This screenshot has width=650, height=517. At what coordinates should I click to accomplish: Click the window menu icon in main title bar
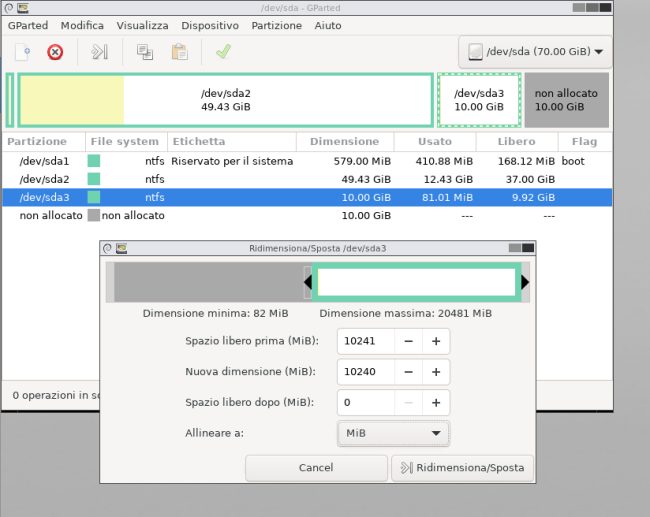point(8,8)
